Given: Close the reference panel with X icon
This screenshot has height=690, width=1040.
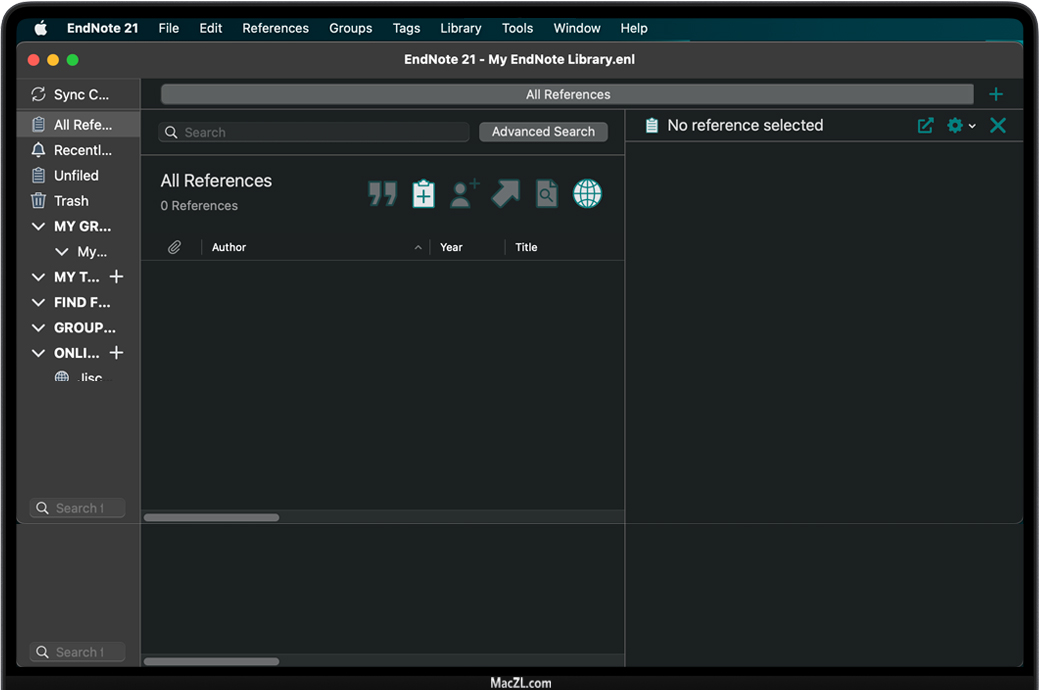Looking at the screenshot, I should pos(997,126).
